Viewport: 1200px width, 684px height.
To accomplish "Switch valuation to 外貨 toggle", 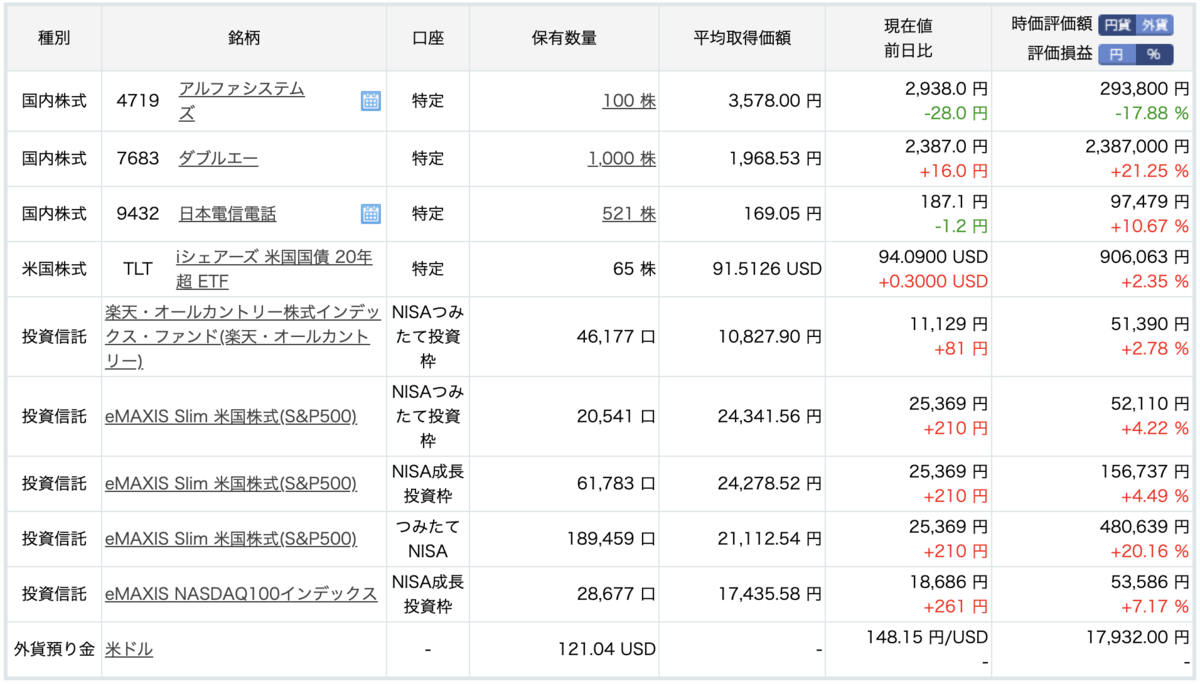I will coord(1155,25).
